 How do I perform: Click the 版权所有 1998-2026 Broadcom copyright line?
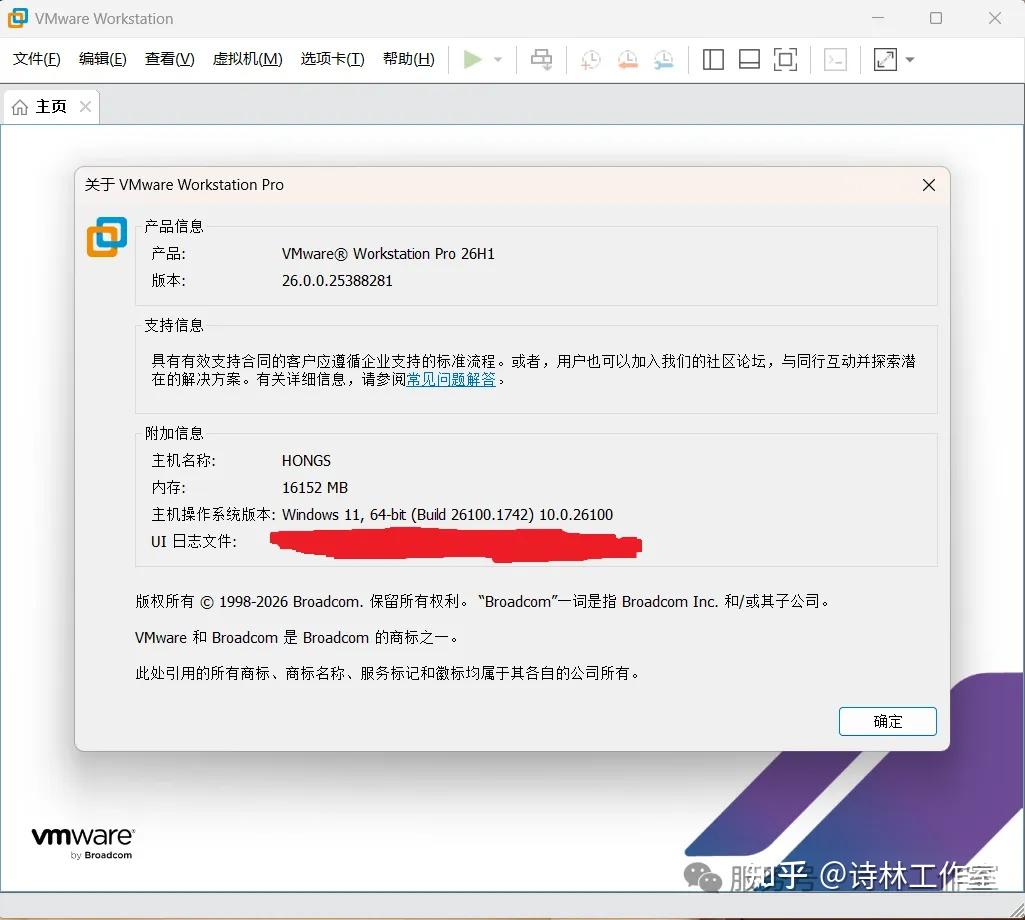[482, 602]
